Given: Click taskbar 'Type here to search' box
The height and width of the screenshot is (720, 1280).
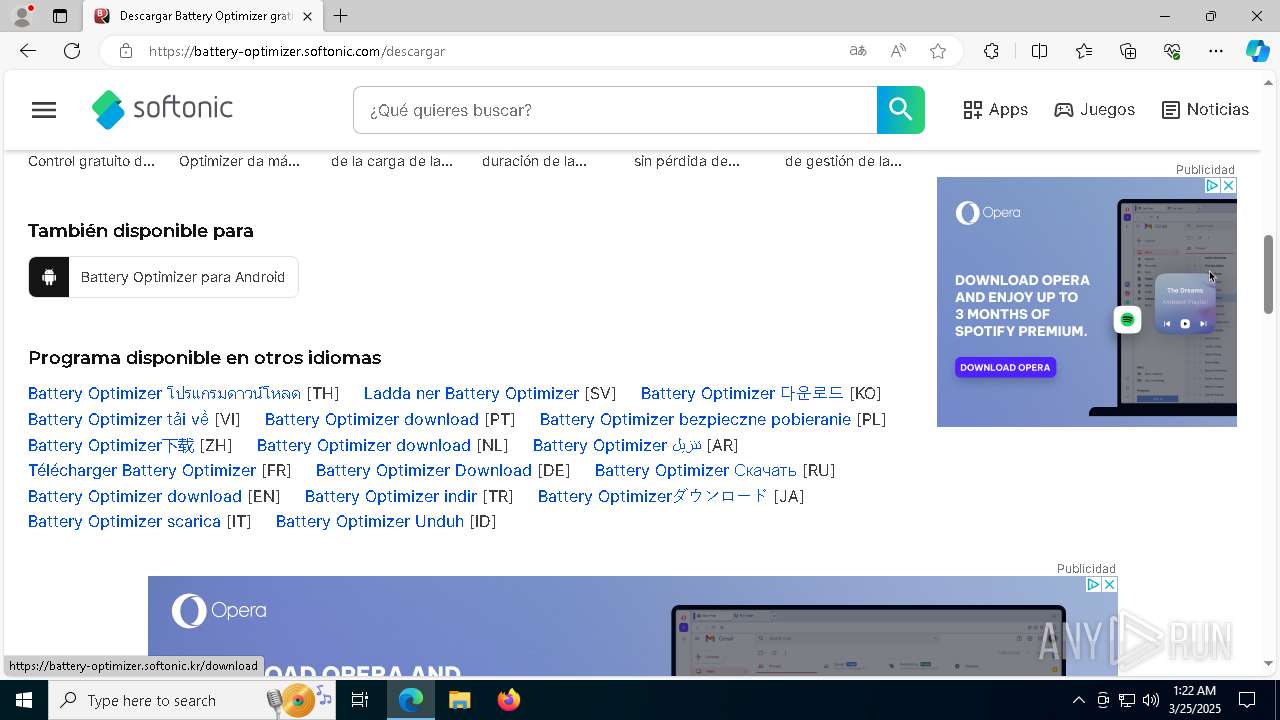Looking at the screenshot, I should click(x=190, y=700).
